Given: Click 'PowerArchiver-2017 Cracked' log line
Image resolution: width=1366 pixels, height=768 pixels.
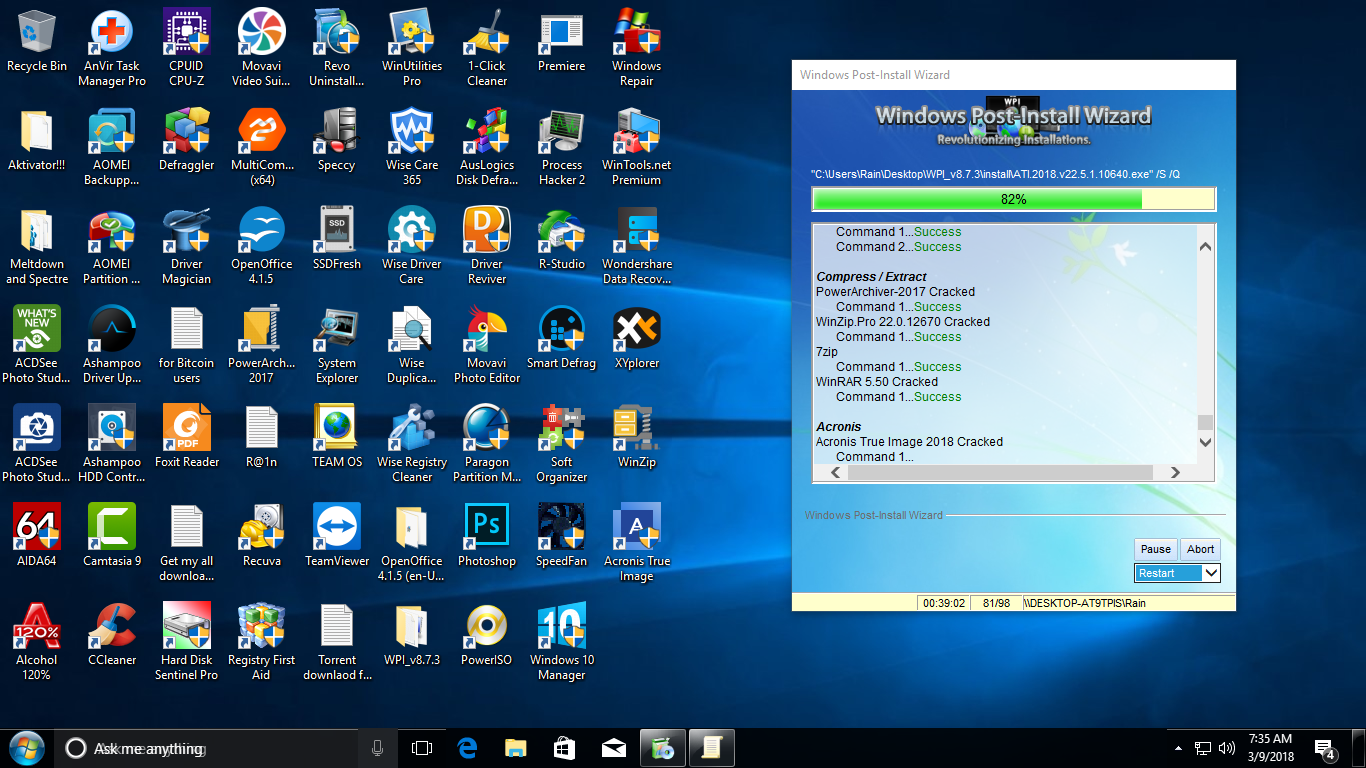Looking at the screenshot, I should 895,292.
